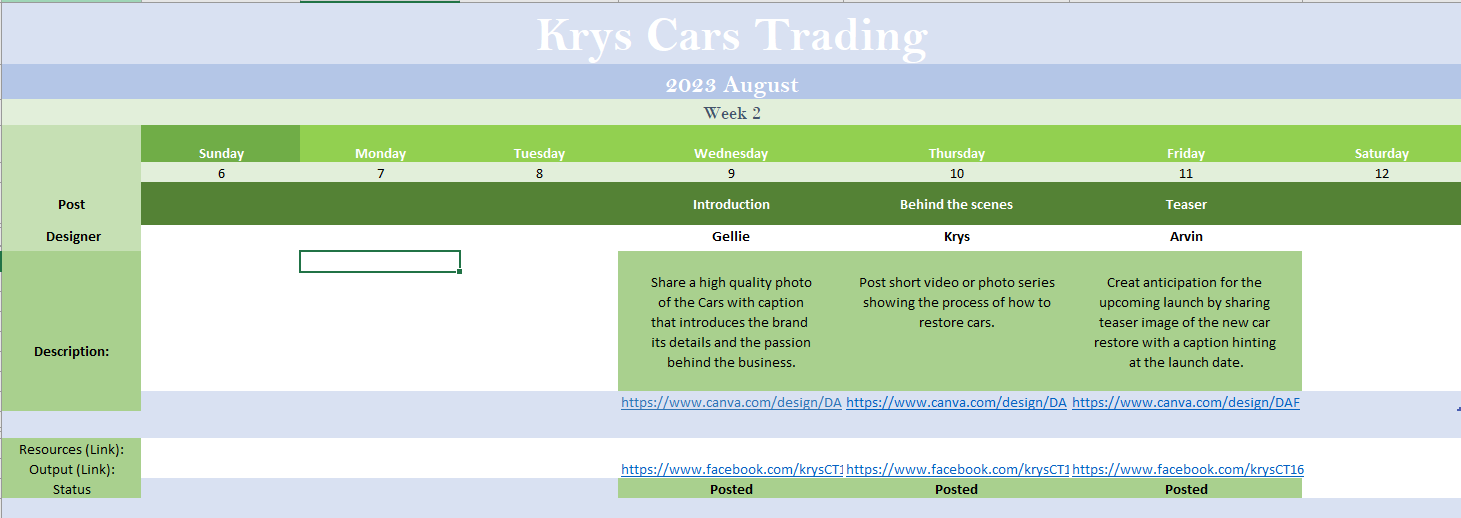Click the Behind the scenes post cell
The image size is (1461, 518).
click(x=956, y=204)
